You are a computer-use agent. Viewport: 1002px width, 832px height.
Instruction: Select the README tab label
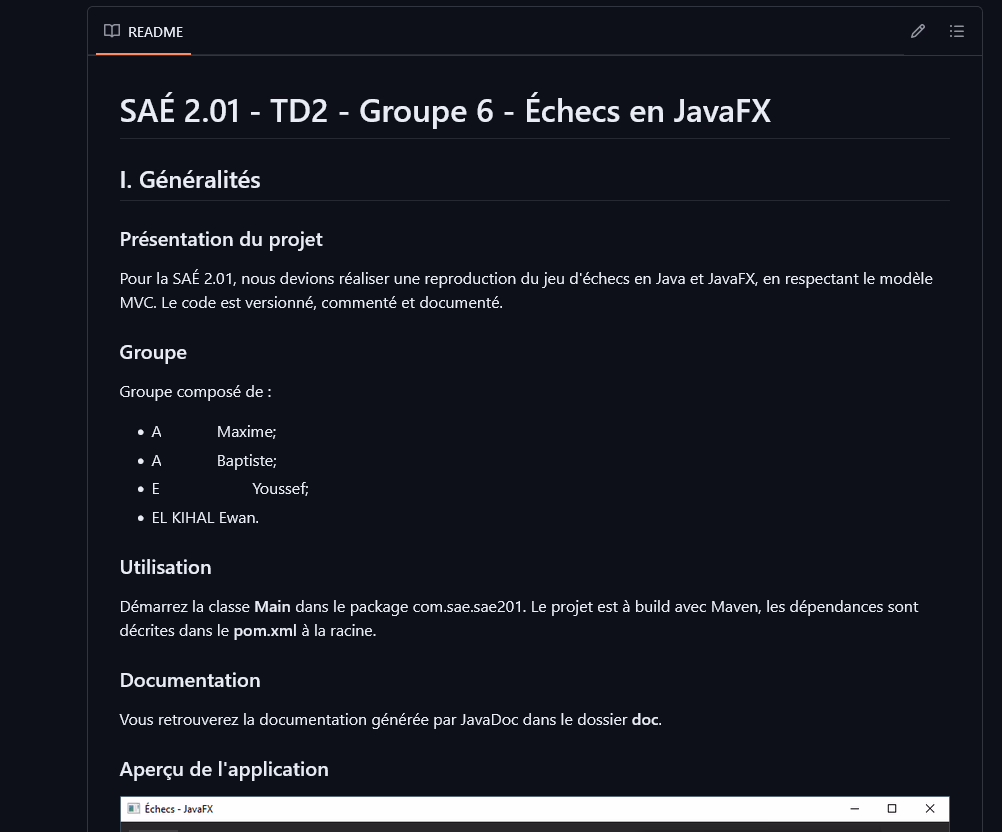click(x=155, y=32)
